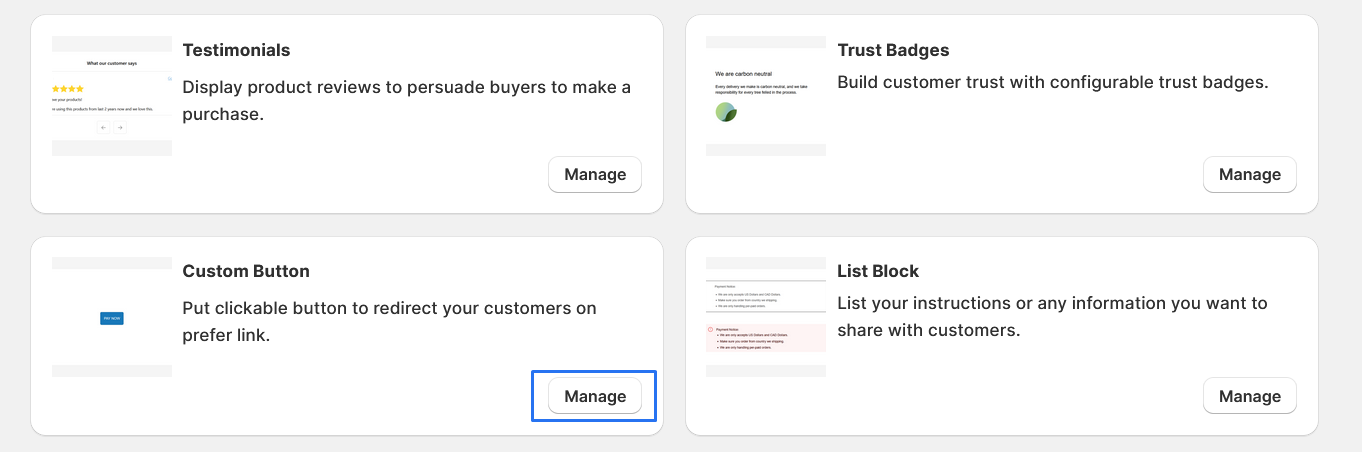Screen dimensions: 1362x452
Task: Click the Trust Badges description text
Action: point(1052,82)
